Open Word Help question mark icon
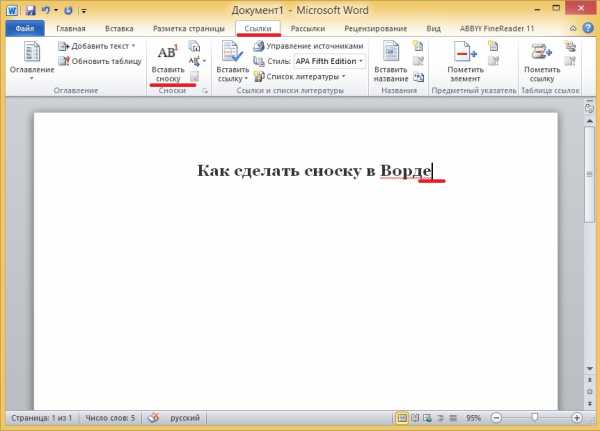 tap(588, 28)
